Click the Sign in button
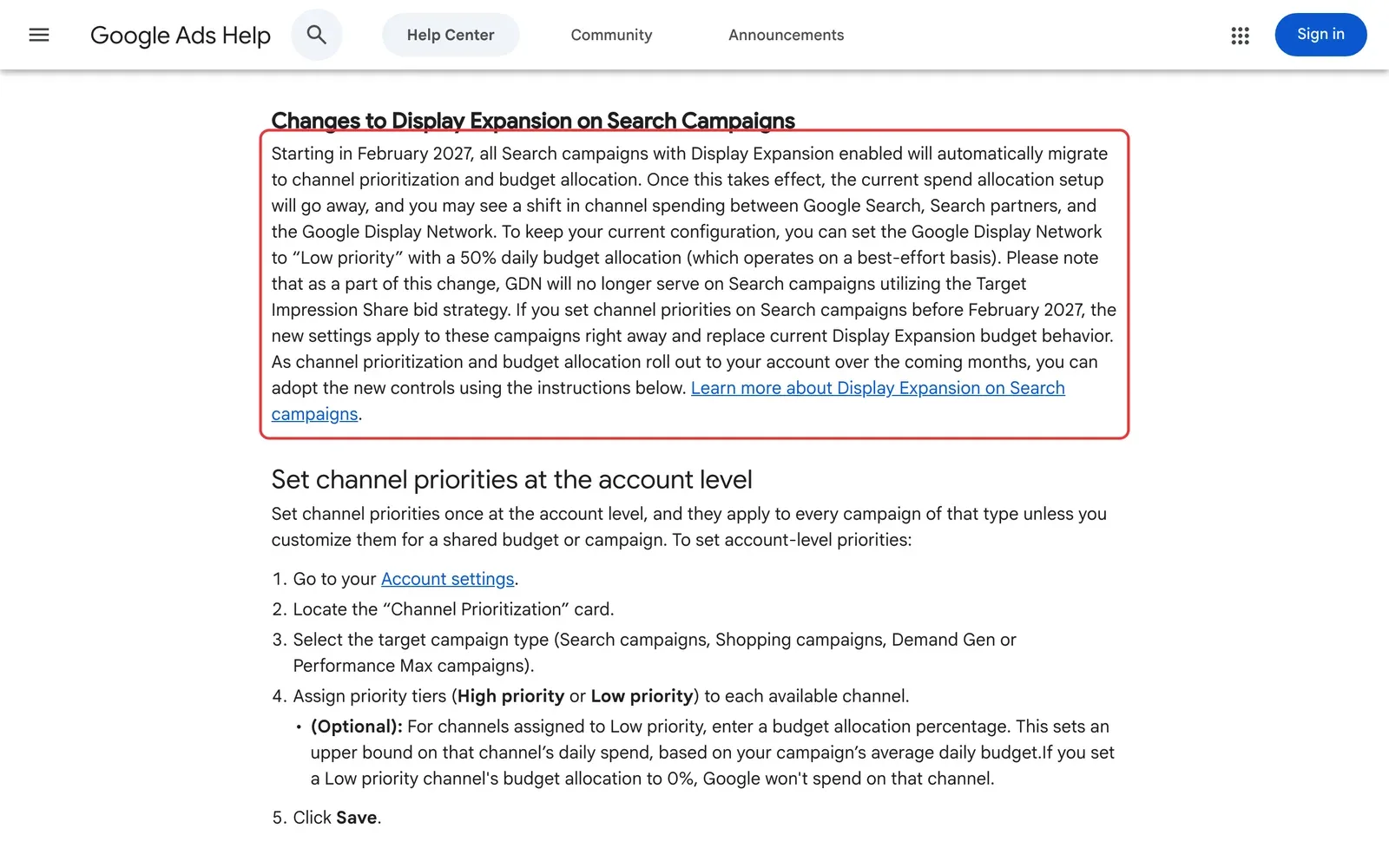Viewport: 1389px width, 868px height. tap(1320, 35)
